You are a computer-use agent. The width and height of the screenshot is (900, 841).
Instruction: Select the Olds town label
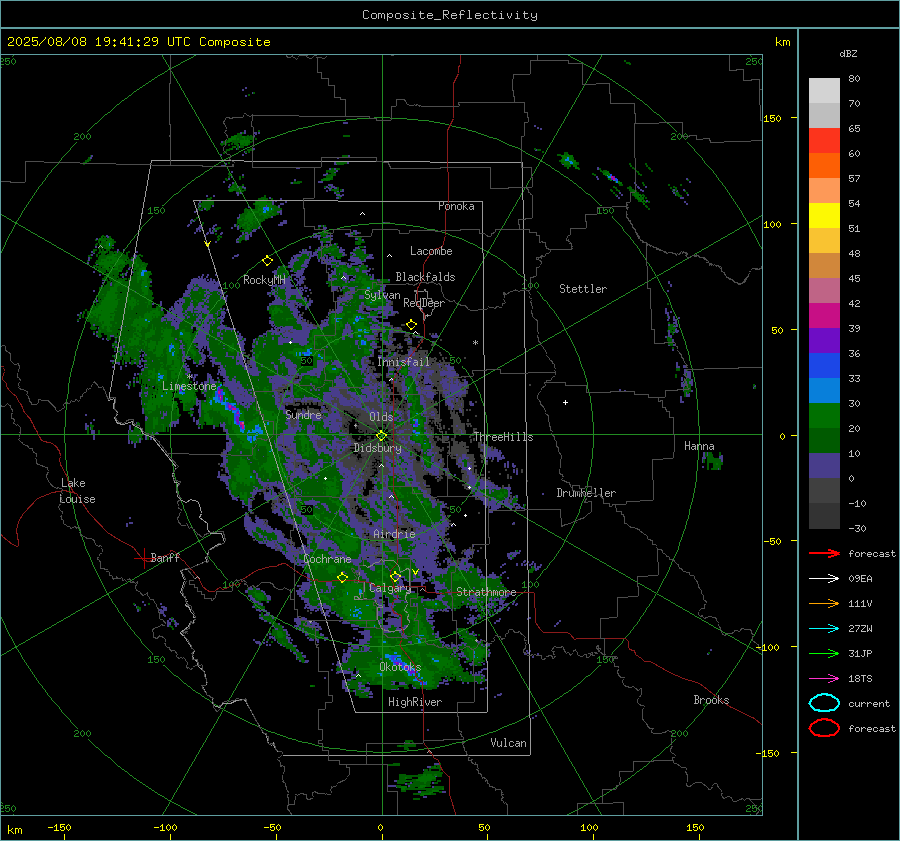pos(381,416)
